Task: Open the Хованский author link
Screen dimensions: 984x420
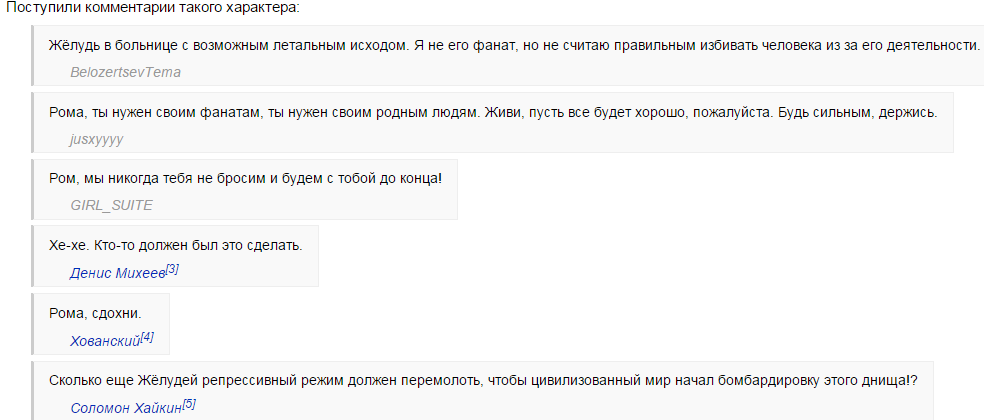Action: click(105, 342)
